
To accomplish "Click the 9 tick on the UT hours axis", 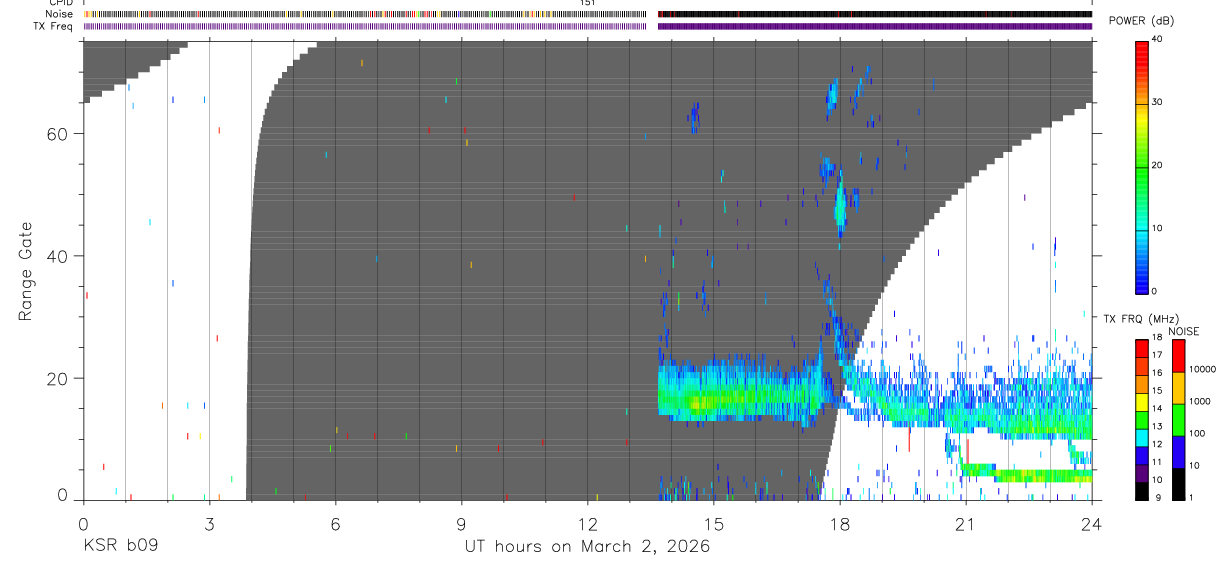I will point(461,523).
